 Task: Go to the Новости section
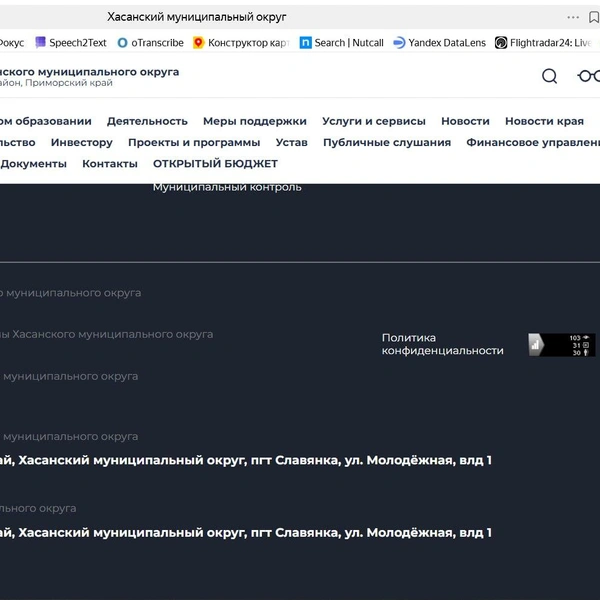coord(465,121)
